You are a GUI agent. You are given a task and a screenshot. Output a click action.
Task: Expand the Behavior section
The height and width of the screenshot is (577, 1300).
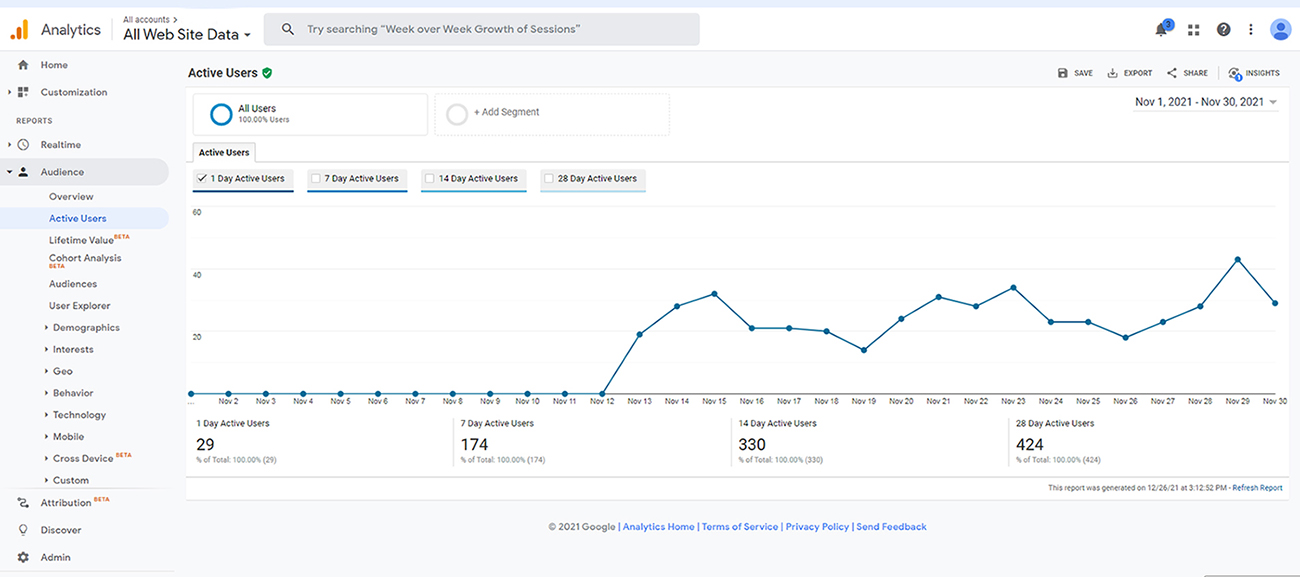(x=47, y=393)
